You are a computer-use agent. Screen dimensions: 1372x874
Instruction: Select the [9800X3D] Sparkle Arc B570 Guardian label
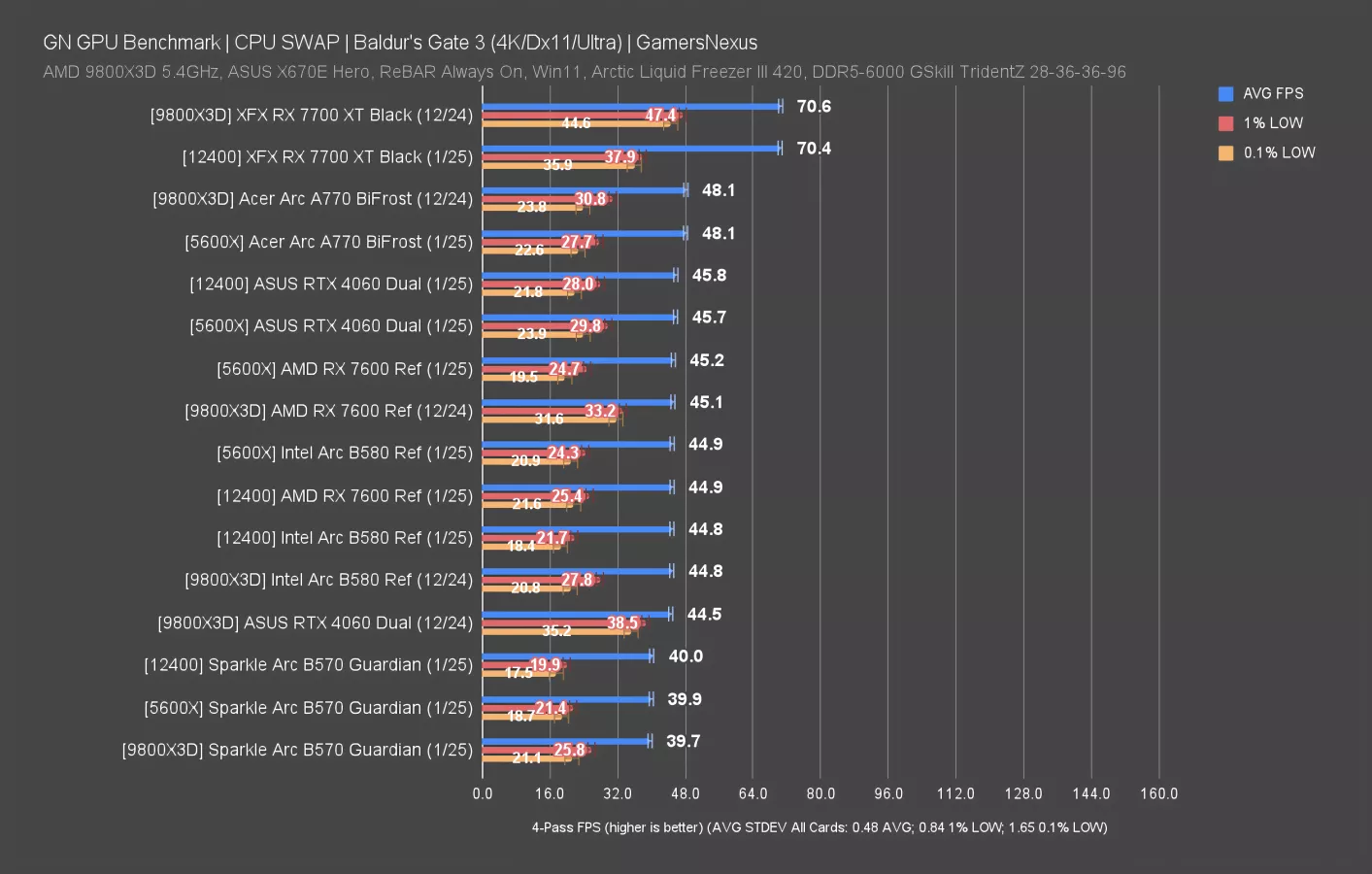(296, 751)
